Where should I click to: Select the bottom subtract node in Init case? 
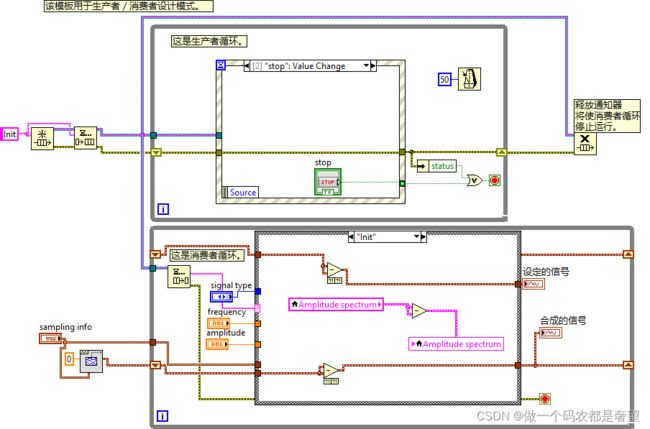(x=331, y=370)
